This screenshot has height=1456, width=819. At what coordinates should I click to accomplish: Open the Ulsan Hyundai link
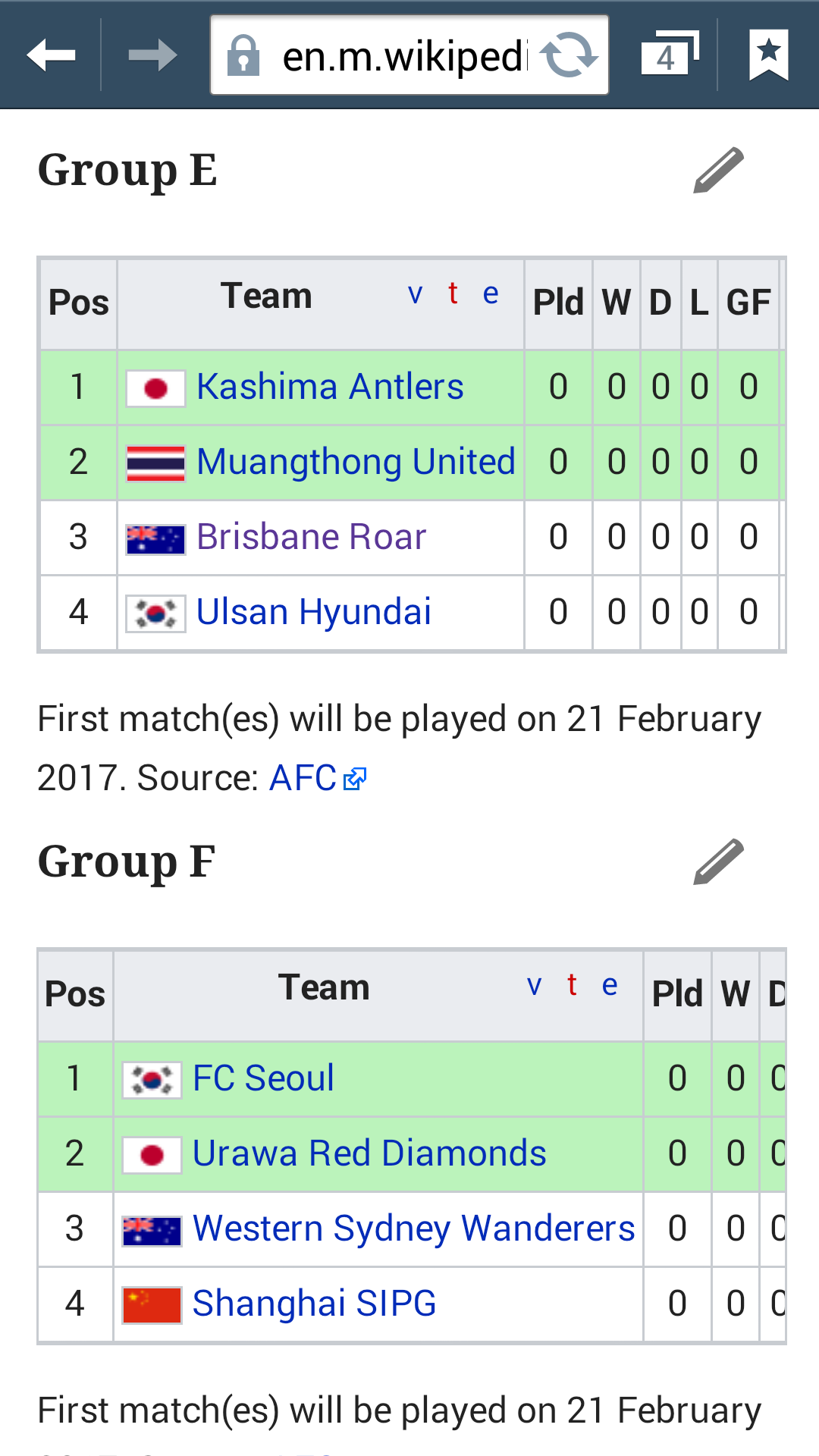tap(313, 612)
